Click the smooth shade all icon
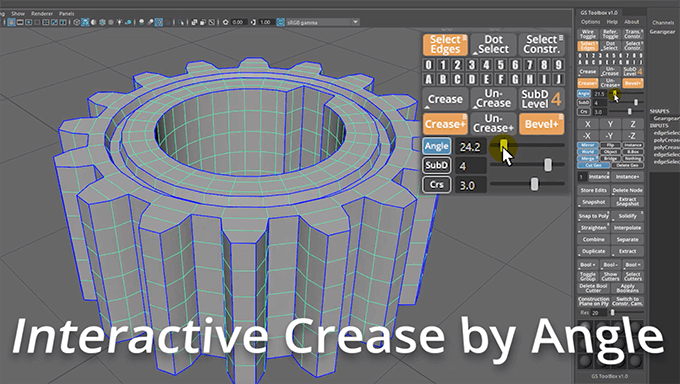This screenshot has height=384, width=680. 85,22
